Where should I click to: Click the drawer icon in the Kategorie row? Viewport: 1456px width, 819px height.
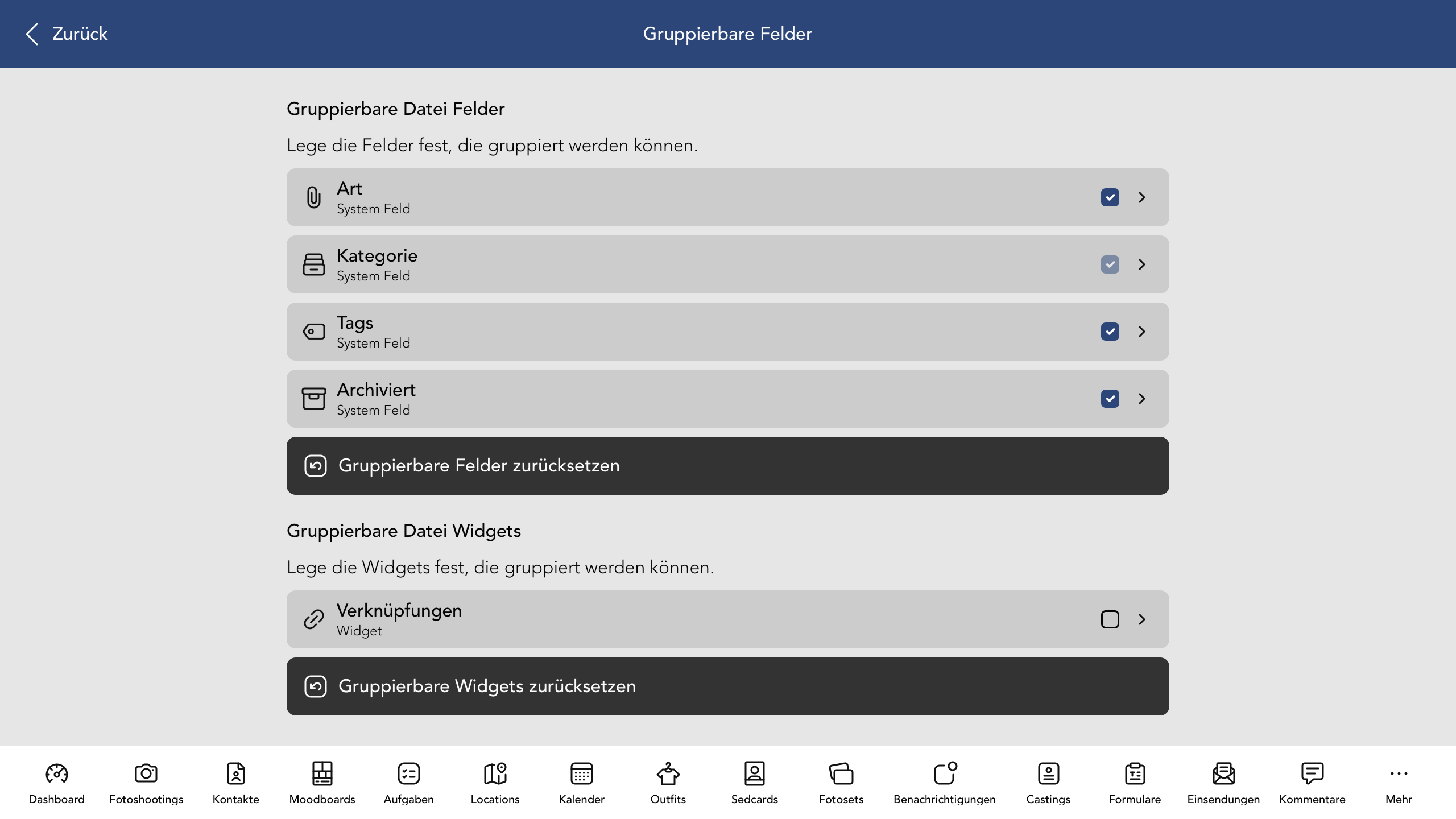(313, 264)
